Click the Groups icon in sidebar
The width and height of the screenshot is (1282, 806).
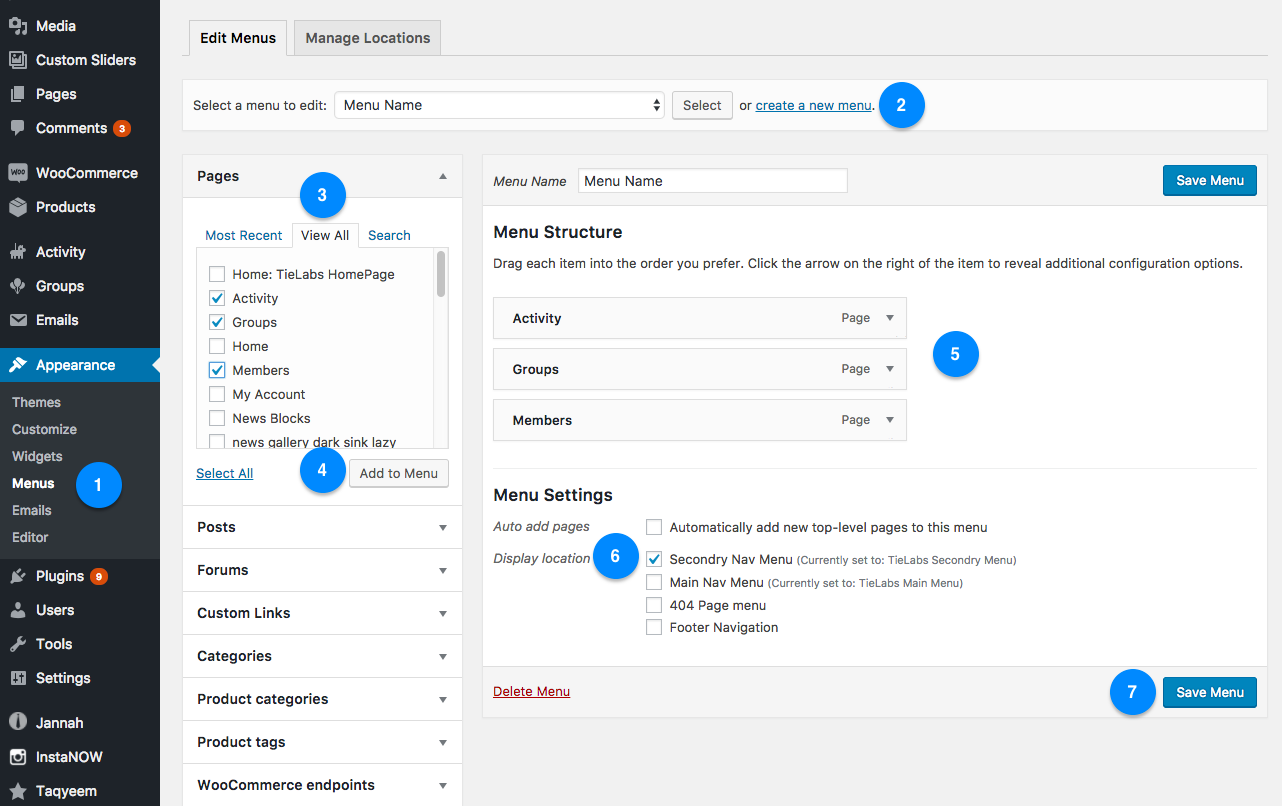click(17, 286)
